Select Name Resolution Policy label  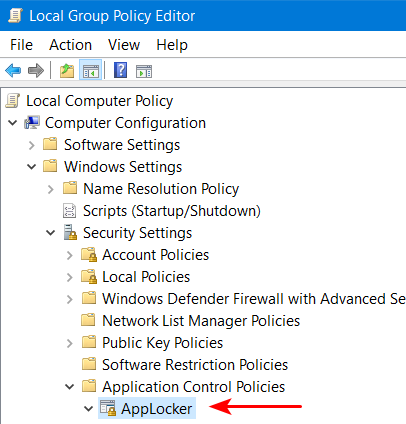pos(161,189)
